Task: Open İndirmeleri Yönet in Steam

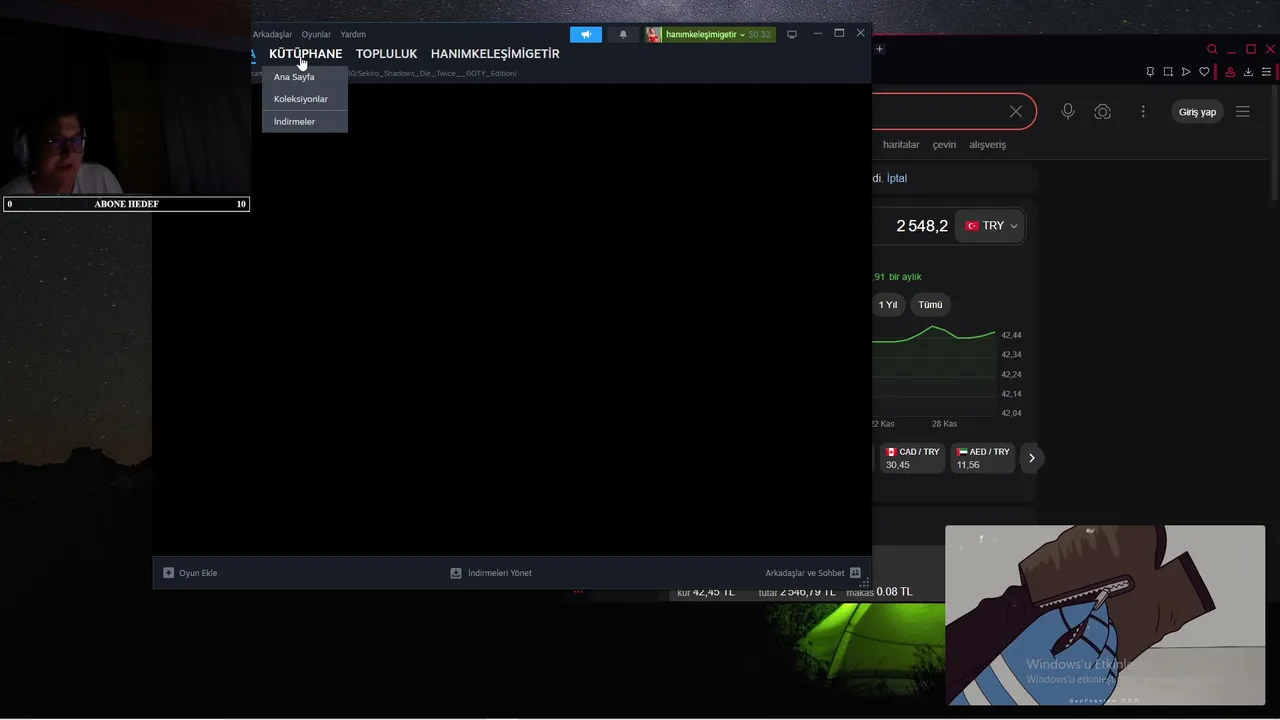Action: pos(491,573)
